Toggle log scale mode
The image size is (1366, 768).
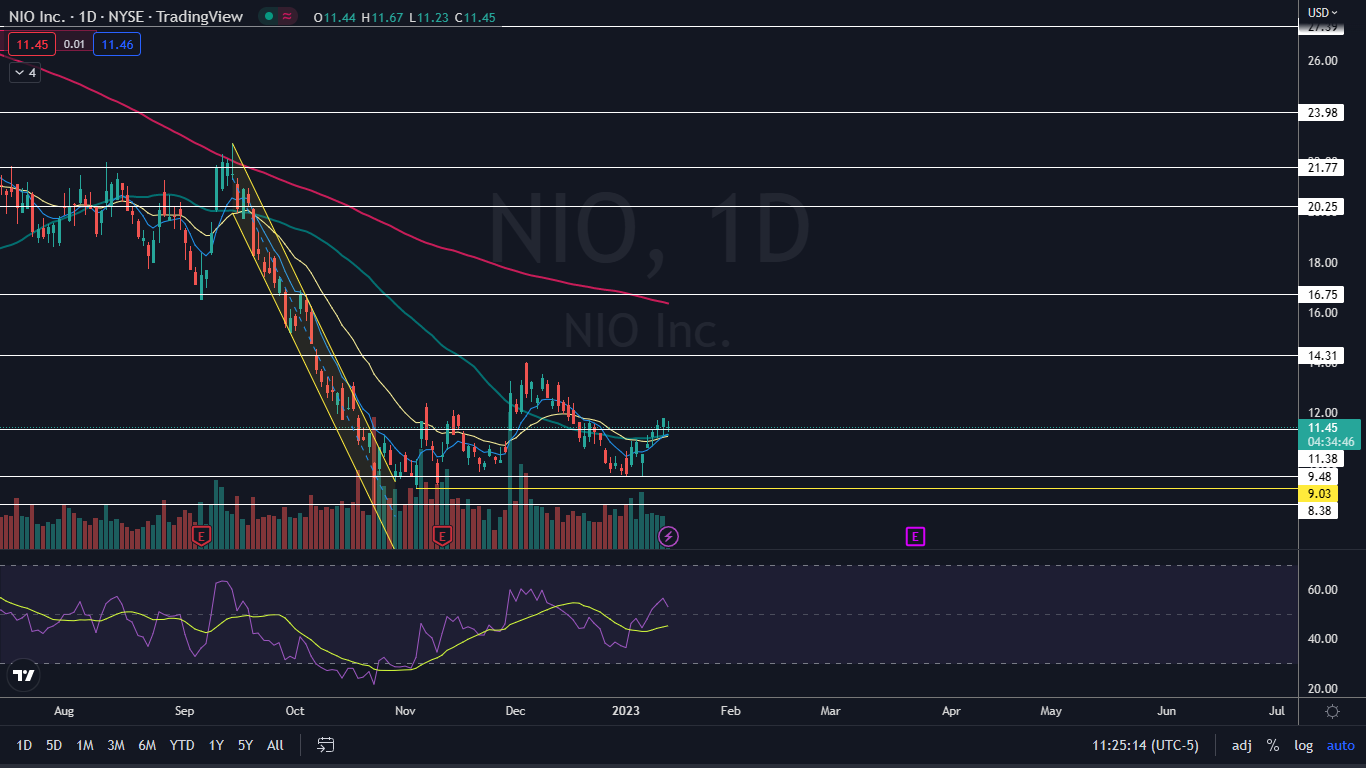pos(1304,745)
